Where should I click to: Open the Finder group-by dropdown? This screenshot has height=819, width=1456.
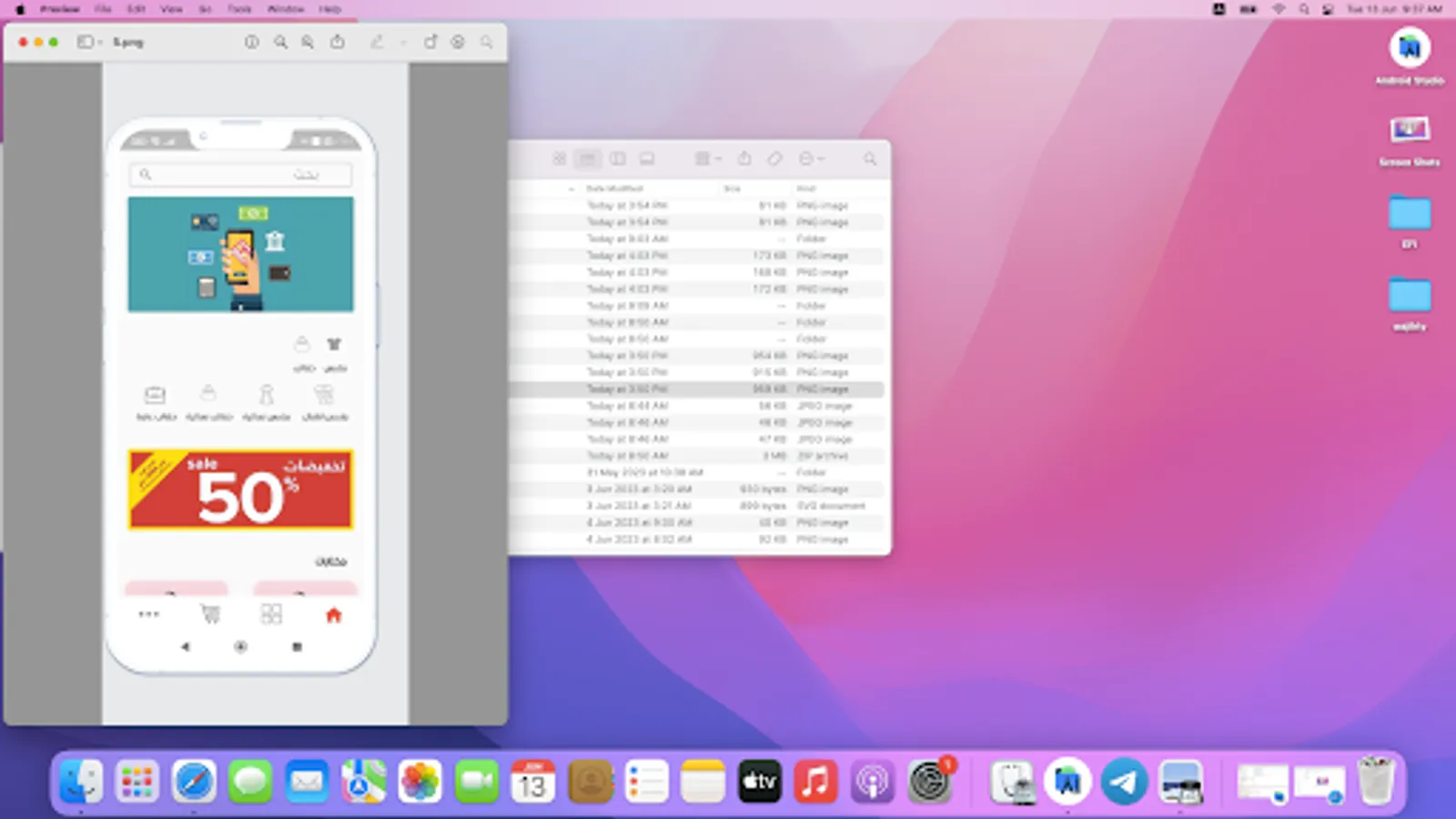point(707,158)
